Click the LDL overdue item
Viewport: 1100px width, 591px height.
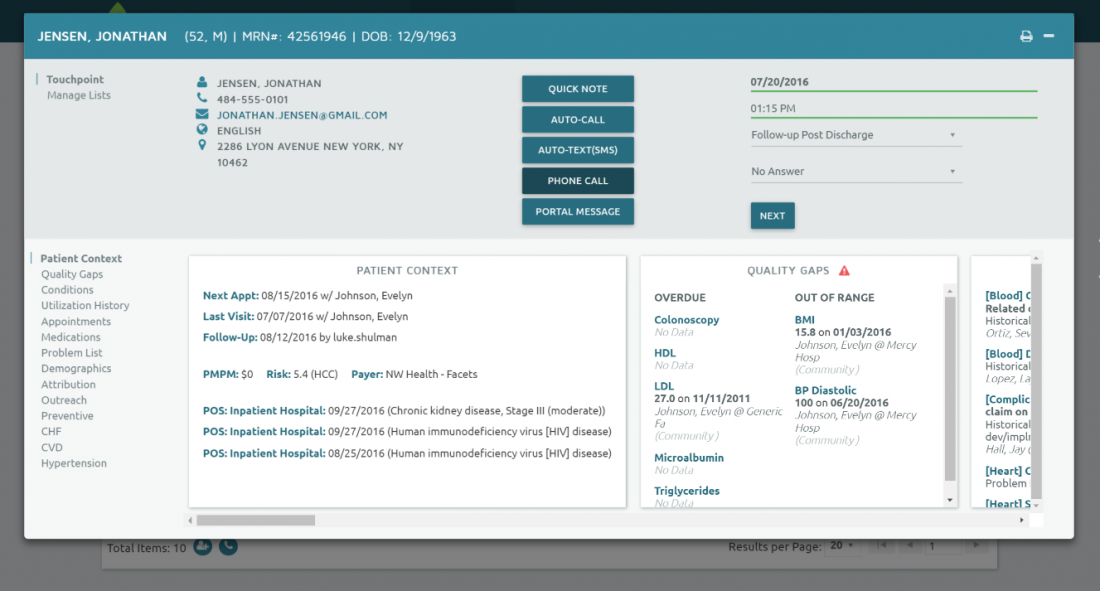point(664,386)
